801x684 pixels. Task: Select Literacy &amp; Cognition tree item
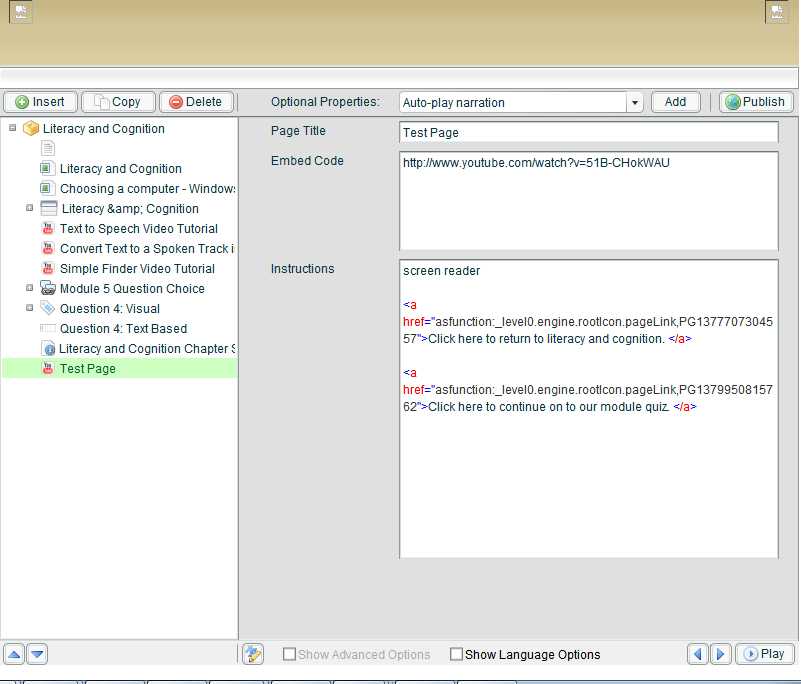tap(130, 208)
